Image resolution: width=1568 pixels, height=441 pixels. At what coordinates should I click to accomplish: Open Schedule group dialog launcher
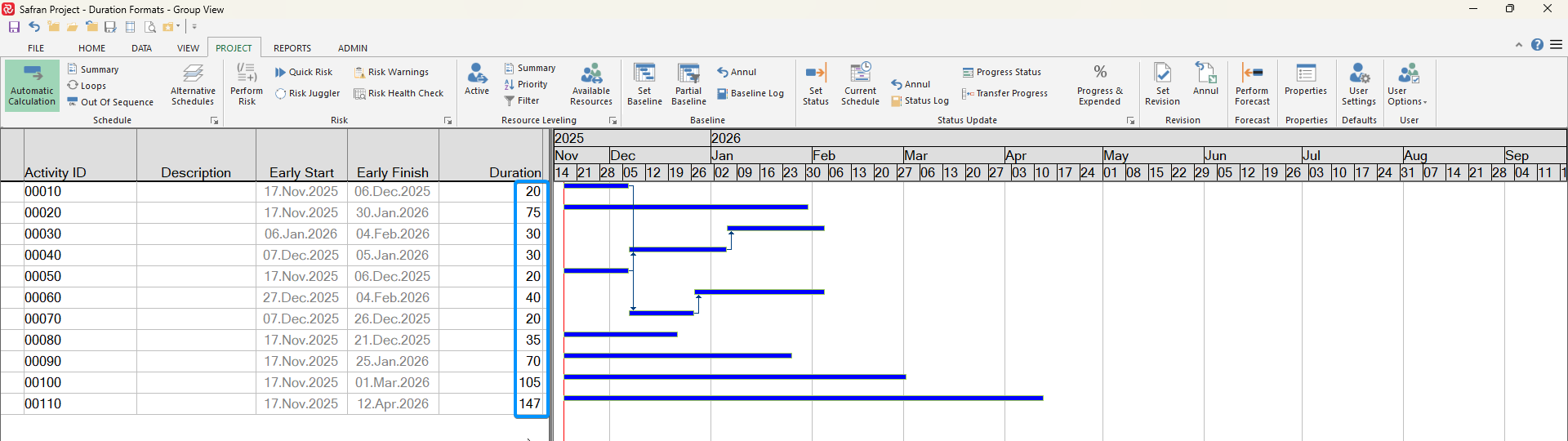click(x=215, y=121)
